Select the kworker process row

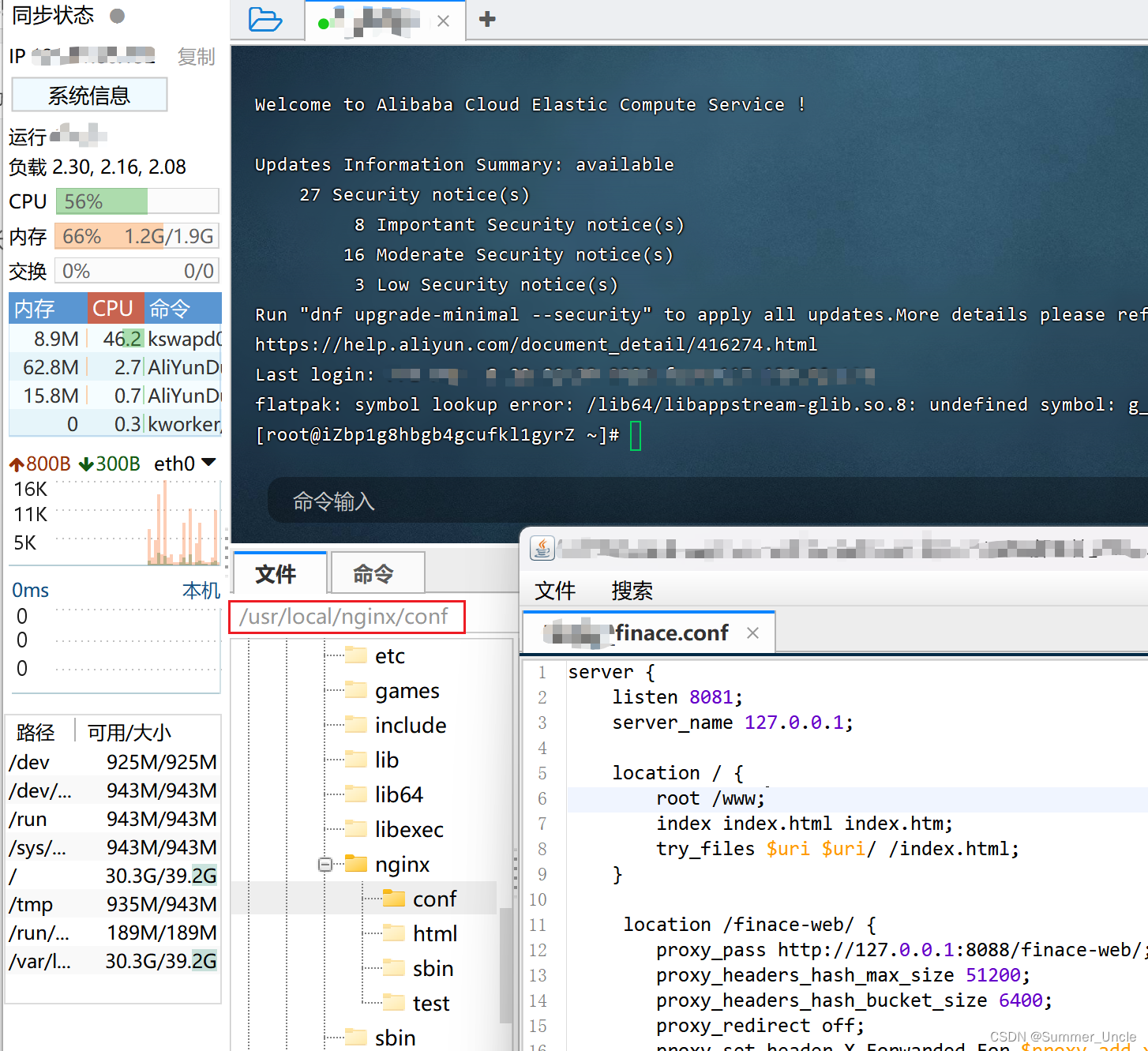115,424
